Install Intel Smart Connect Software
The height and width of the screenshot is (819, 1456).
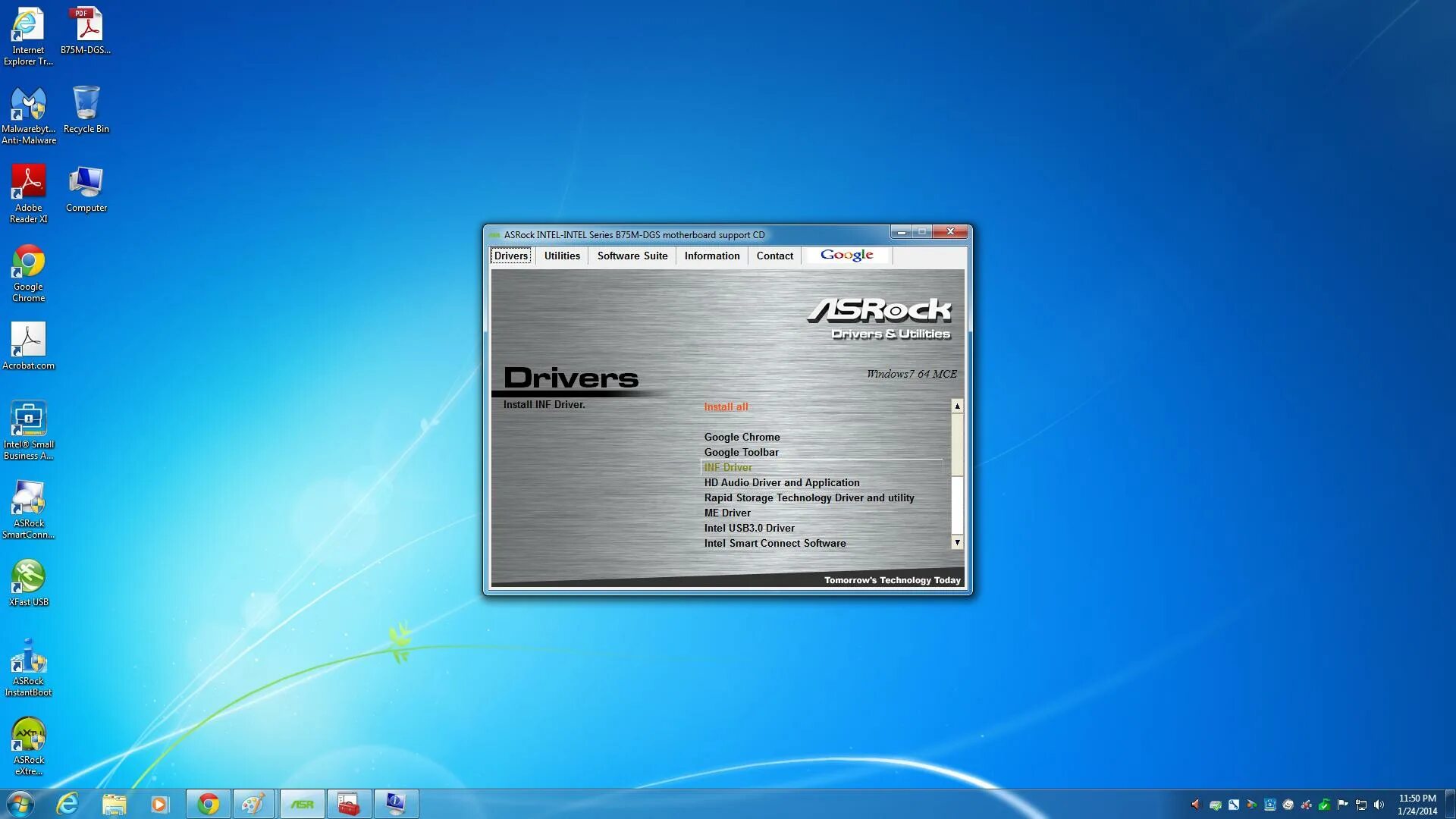(x=775, y=543)
